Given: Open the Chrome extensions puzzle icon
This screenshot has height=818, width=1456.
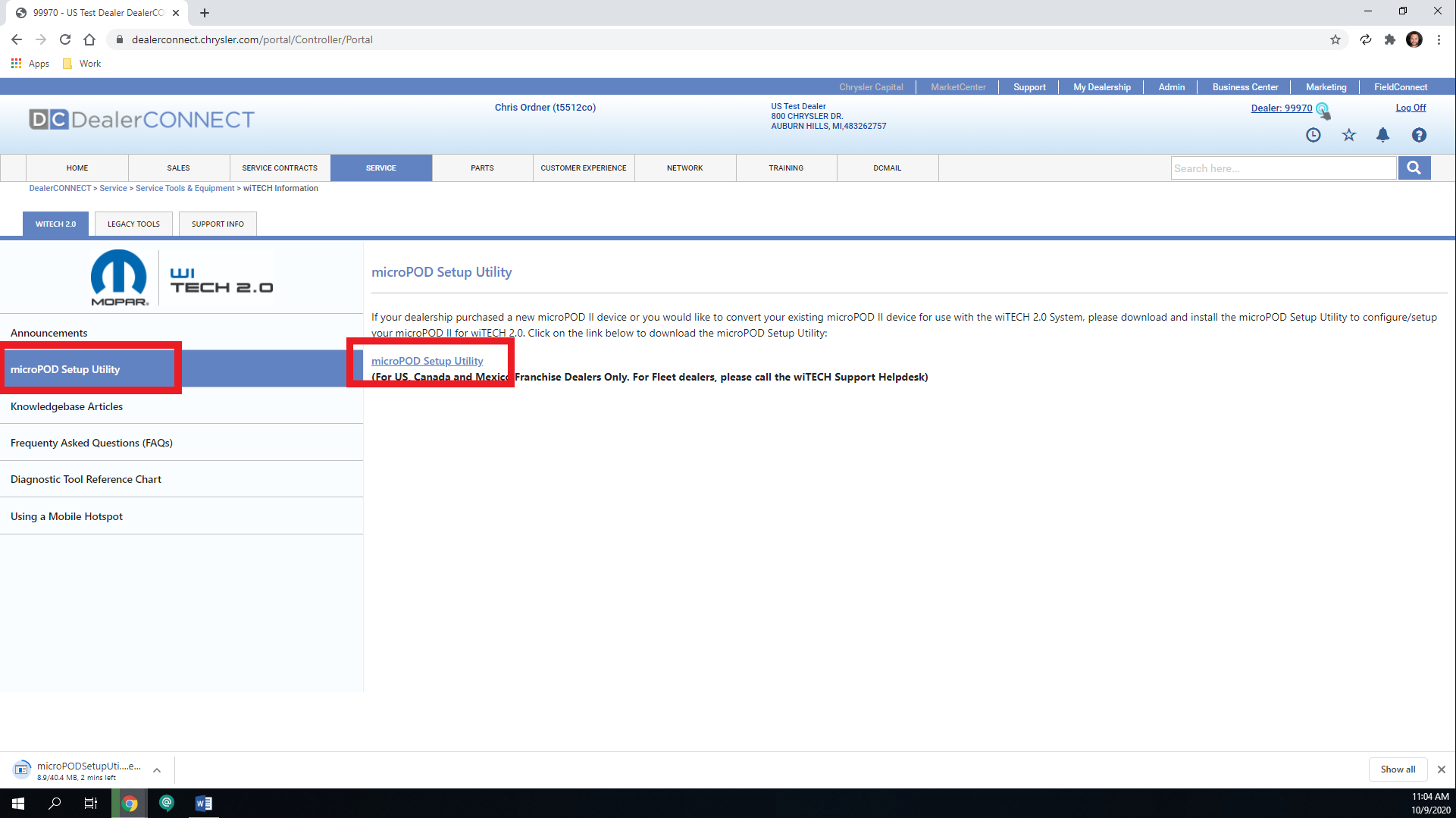Looking at the screenshot, I should [x=1390, y=39].
